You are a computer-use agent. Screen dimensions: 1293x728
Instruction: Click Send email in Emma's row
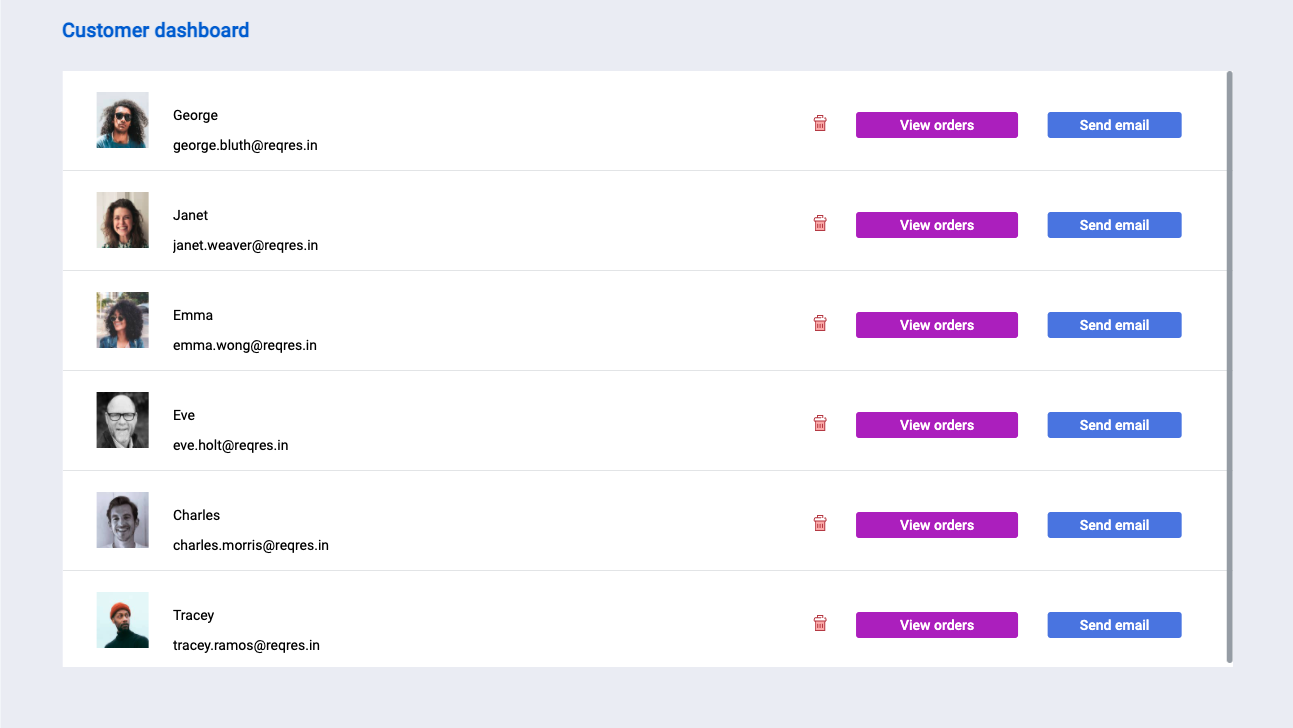pos(1114,325)
